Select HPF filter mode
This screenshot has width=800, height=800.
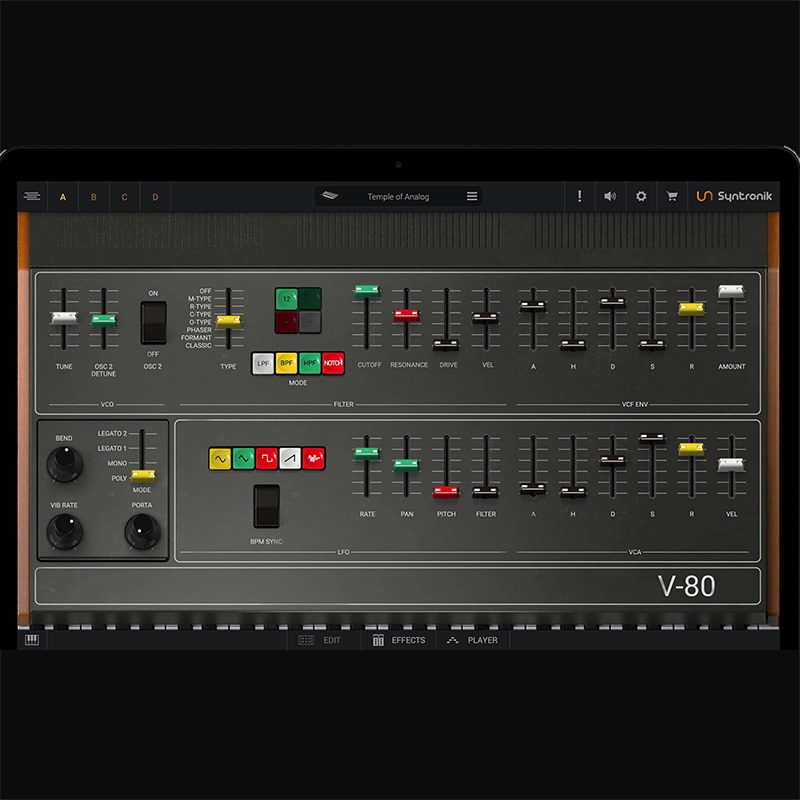coord(310,363)
